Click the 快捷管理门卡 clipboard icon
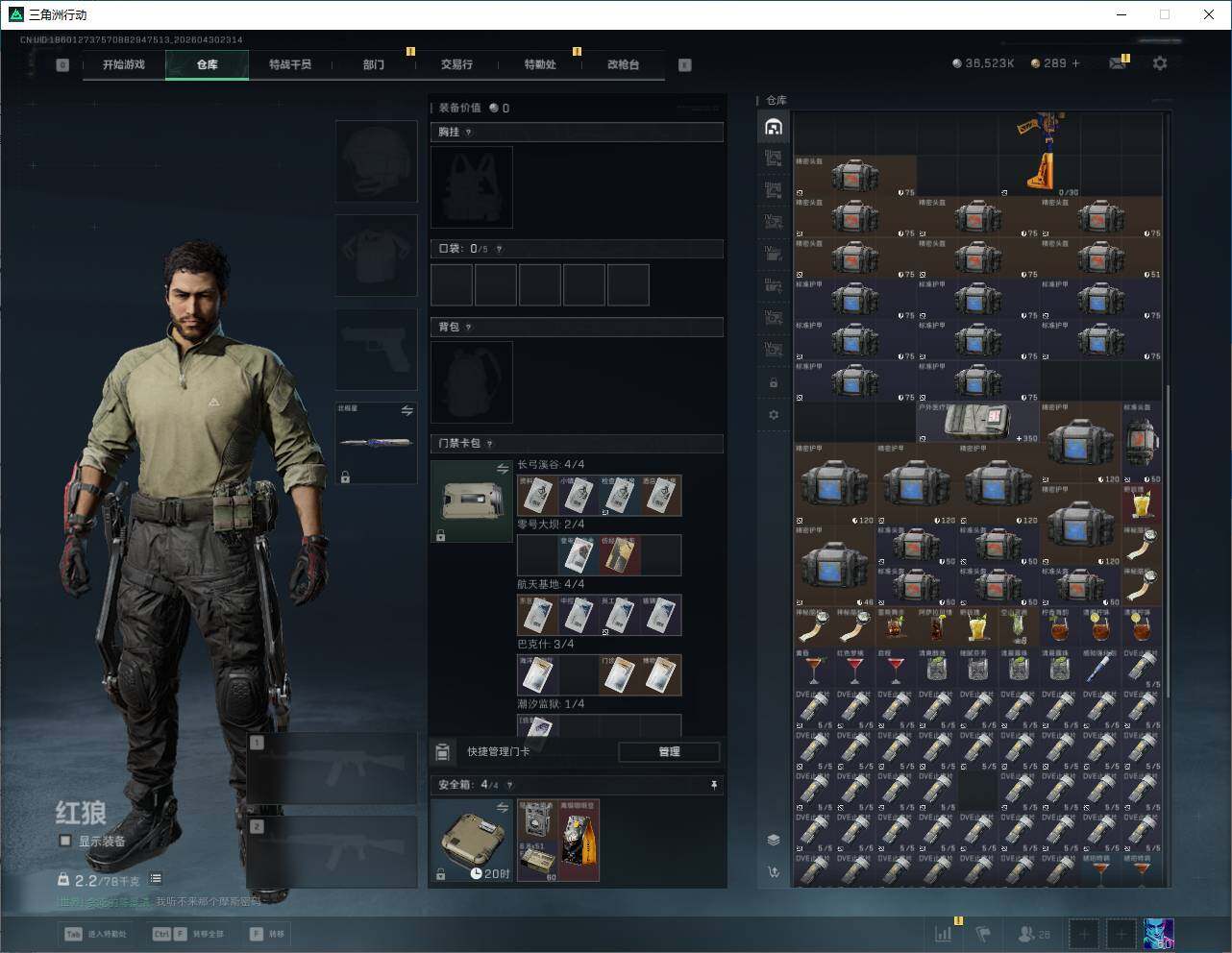The image size is (1232, 953). pos(443,751)
